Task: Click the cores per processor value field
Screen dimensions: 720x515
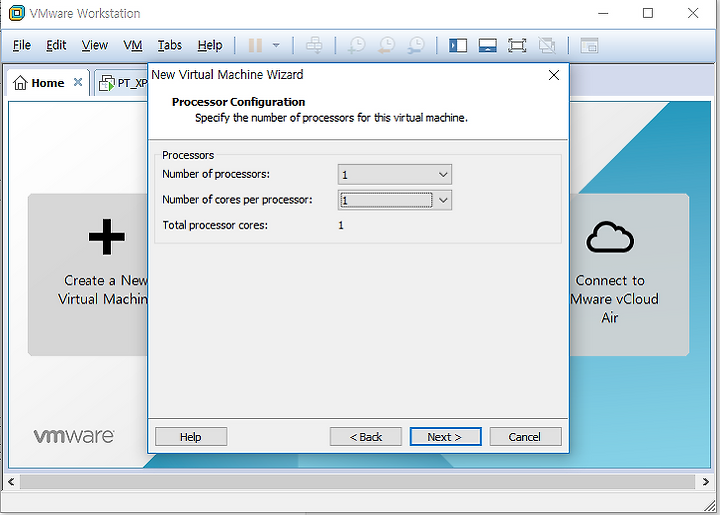Action: [386, 200]
